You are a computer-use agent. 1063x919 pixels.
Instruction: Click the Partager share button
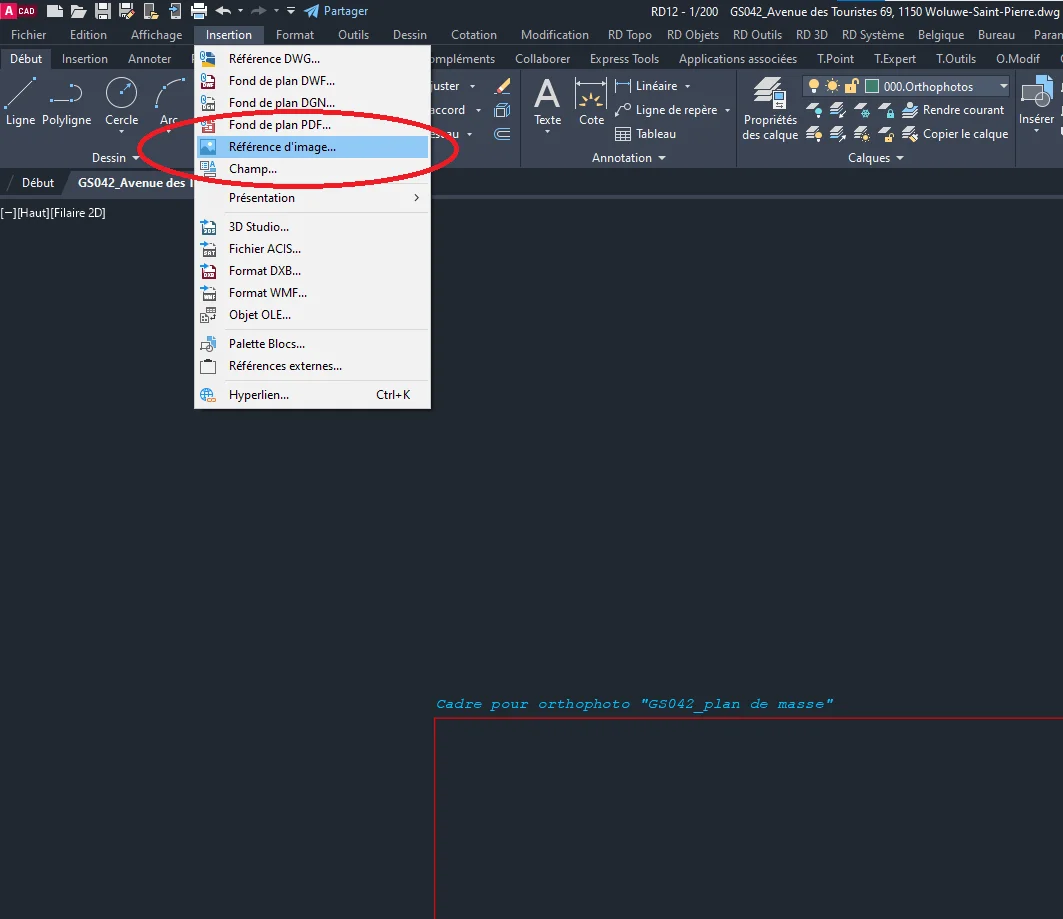336,11
